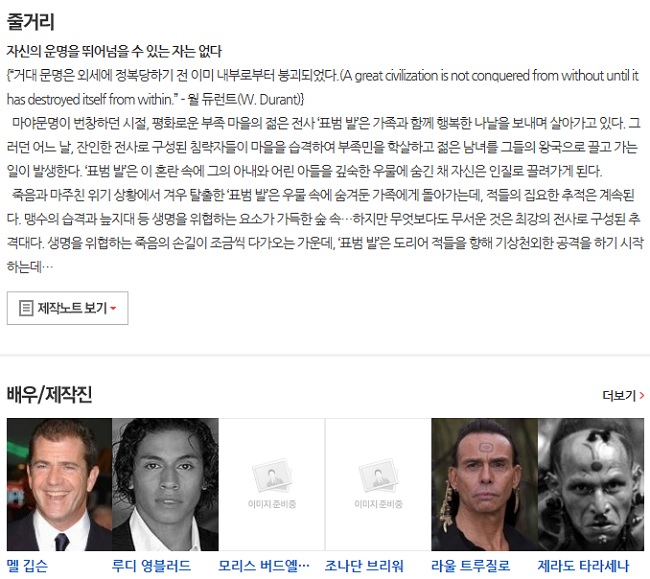The image size is (650, 579).
Task: Click the 제라도 타라세나 name link
Action: (x=583, y=566)
